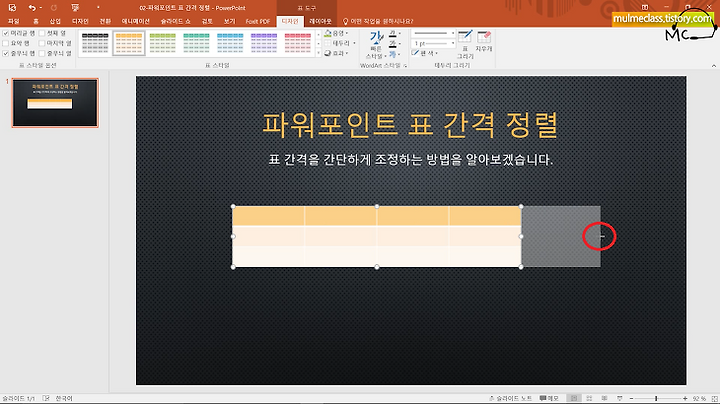
Task: Switch to Reading view icon
Action: tap(604, 398)
